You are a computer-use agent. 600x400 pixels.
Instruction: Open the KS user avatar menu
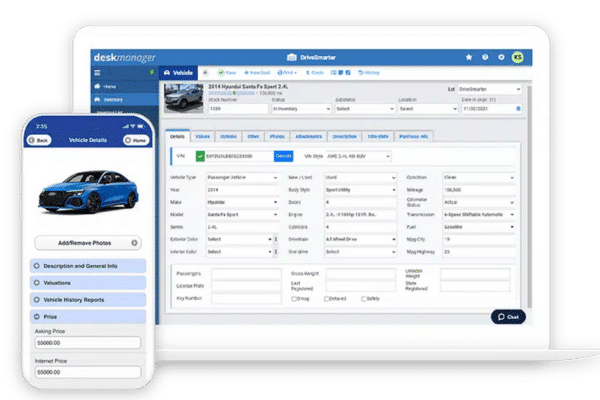click(517, 57)
